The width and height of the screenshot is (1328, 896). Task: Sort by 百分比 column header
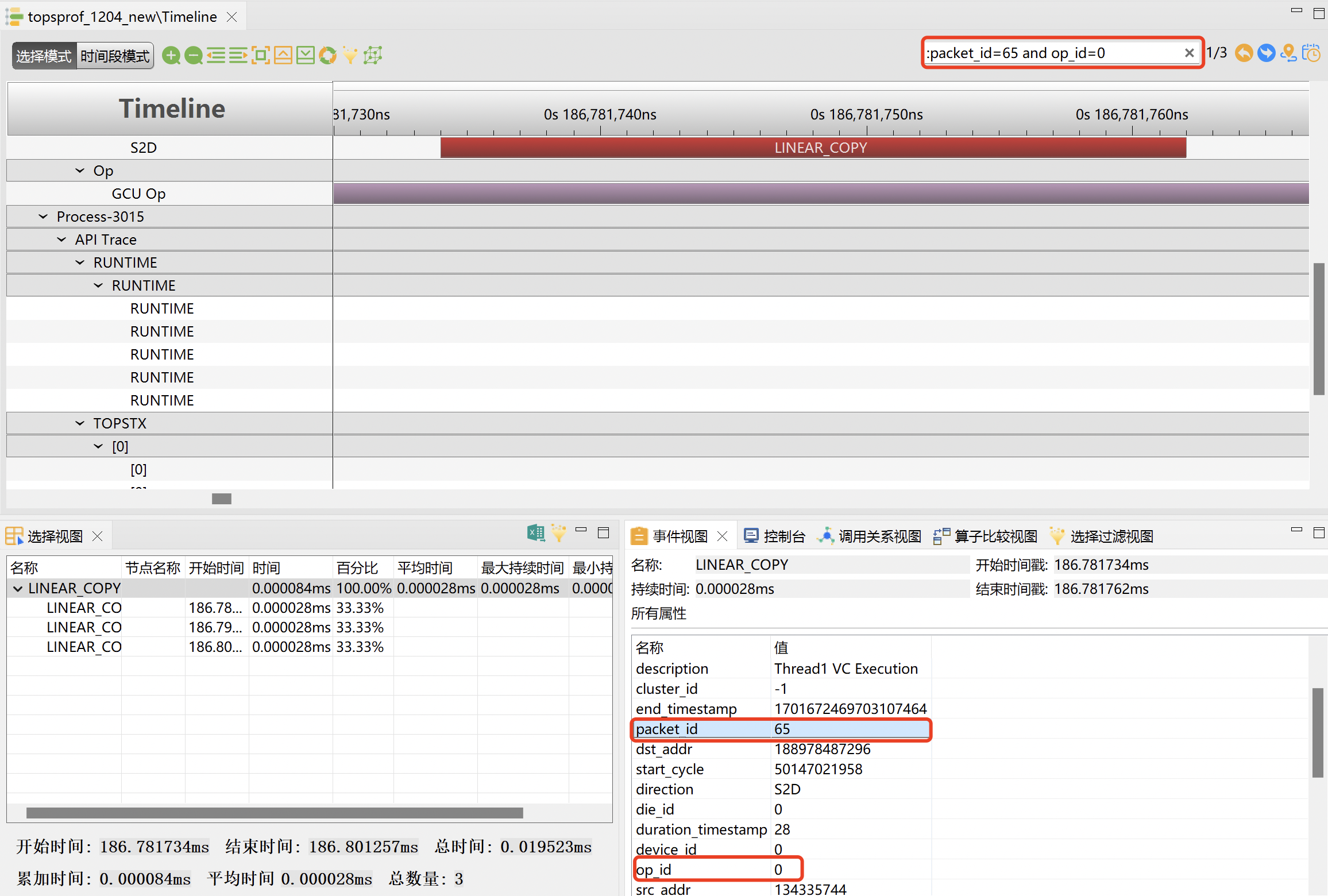(363, 568)
